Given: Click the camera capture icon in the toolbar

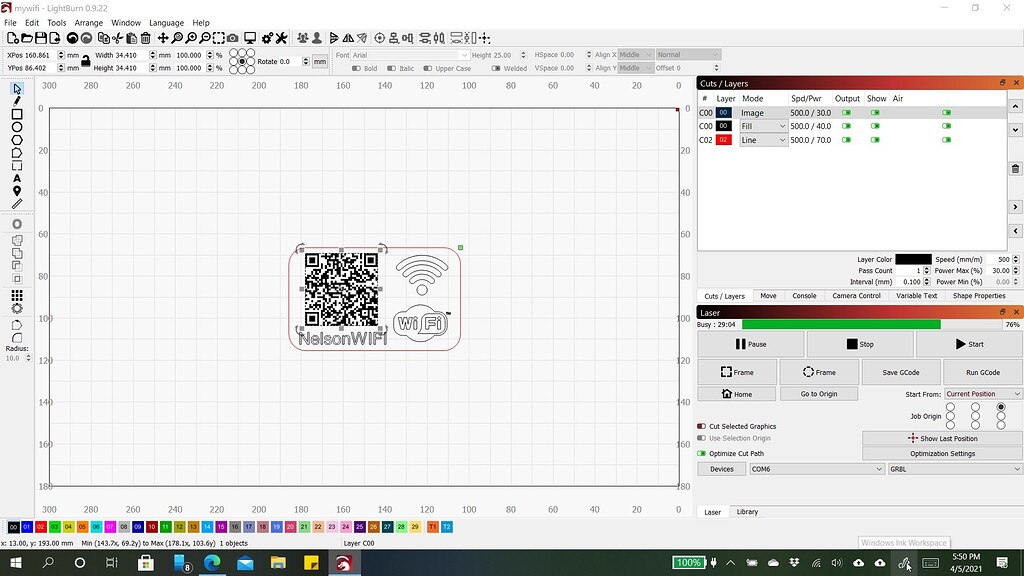Looking at the screenshot, I should pyautogui.click(x=233, y=38).
